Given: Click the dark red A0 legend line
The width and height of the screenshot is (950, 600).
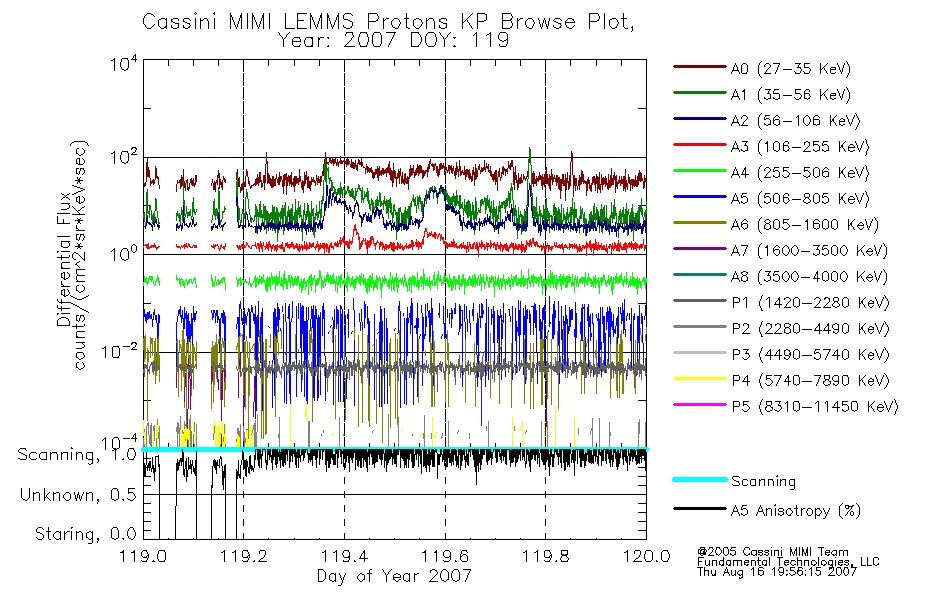Looking at the screenshot, I should (699, 67).
